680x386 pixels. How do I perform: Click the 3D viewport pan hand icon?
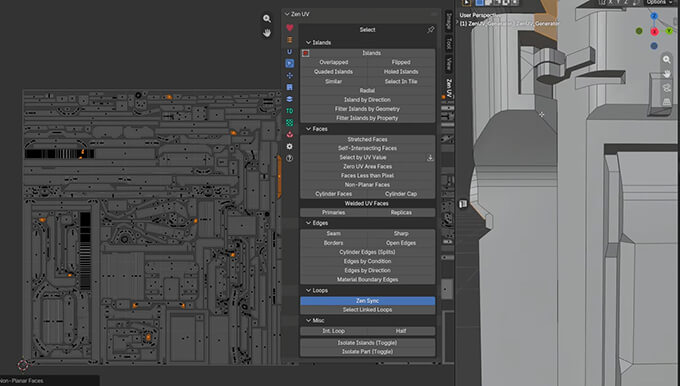tap(667, 74)
